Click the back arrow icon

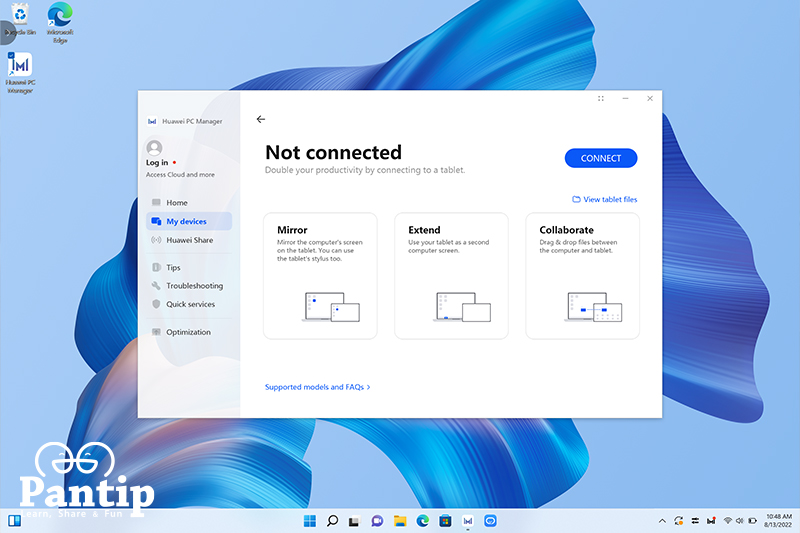click(x=261, y=119)
